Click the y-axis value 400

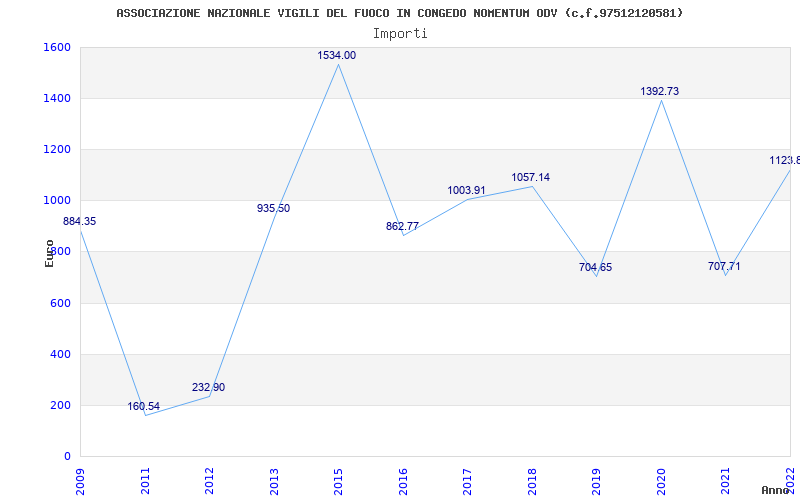pos(60,355)
